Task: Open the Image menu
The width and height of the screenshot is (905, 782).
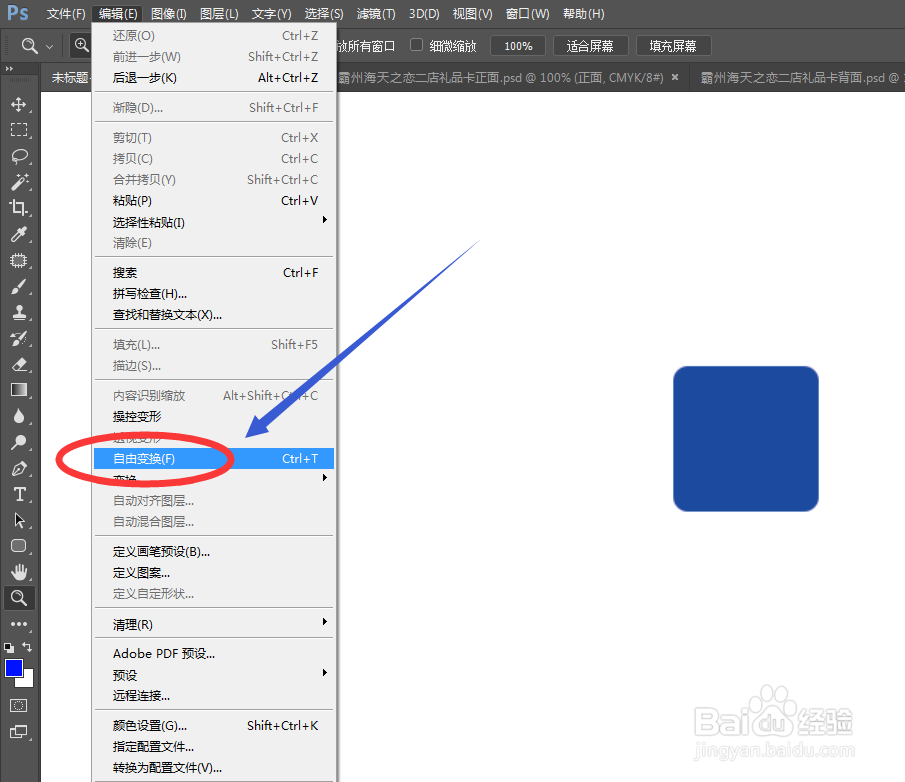Action: [168, 14]
